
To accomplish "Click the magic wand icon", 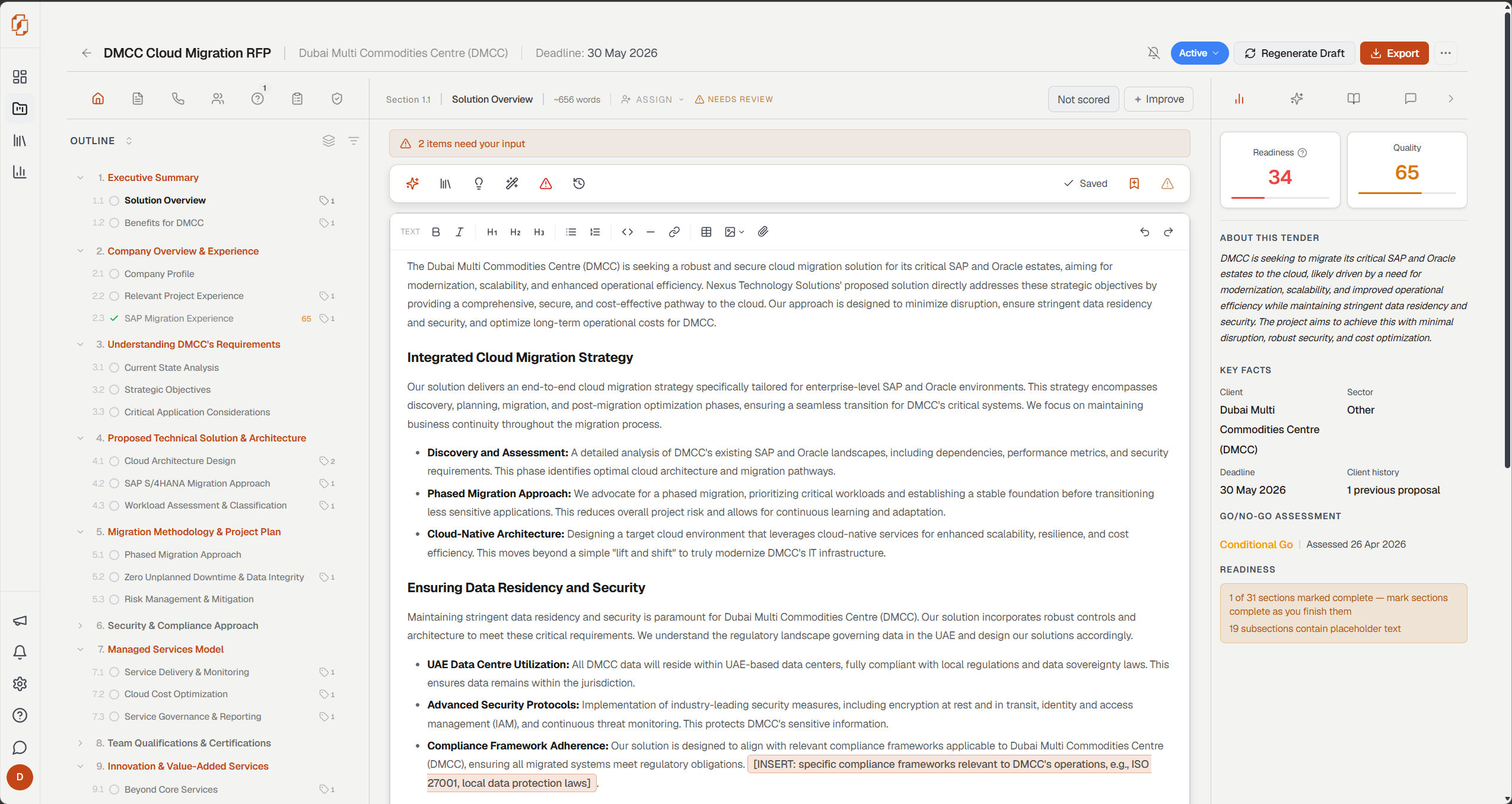I will 512,184.
